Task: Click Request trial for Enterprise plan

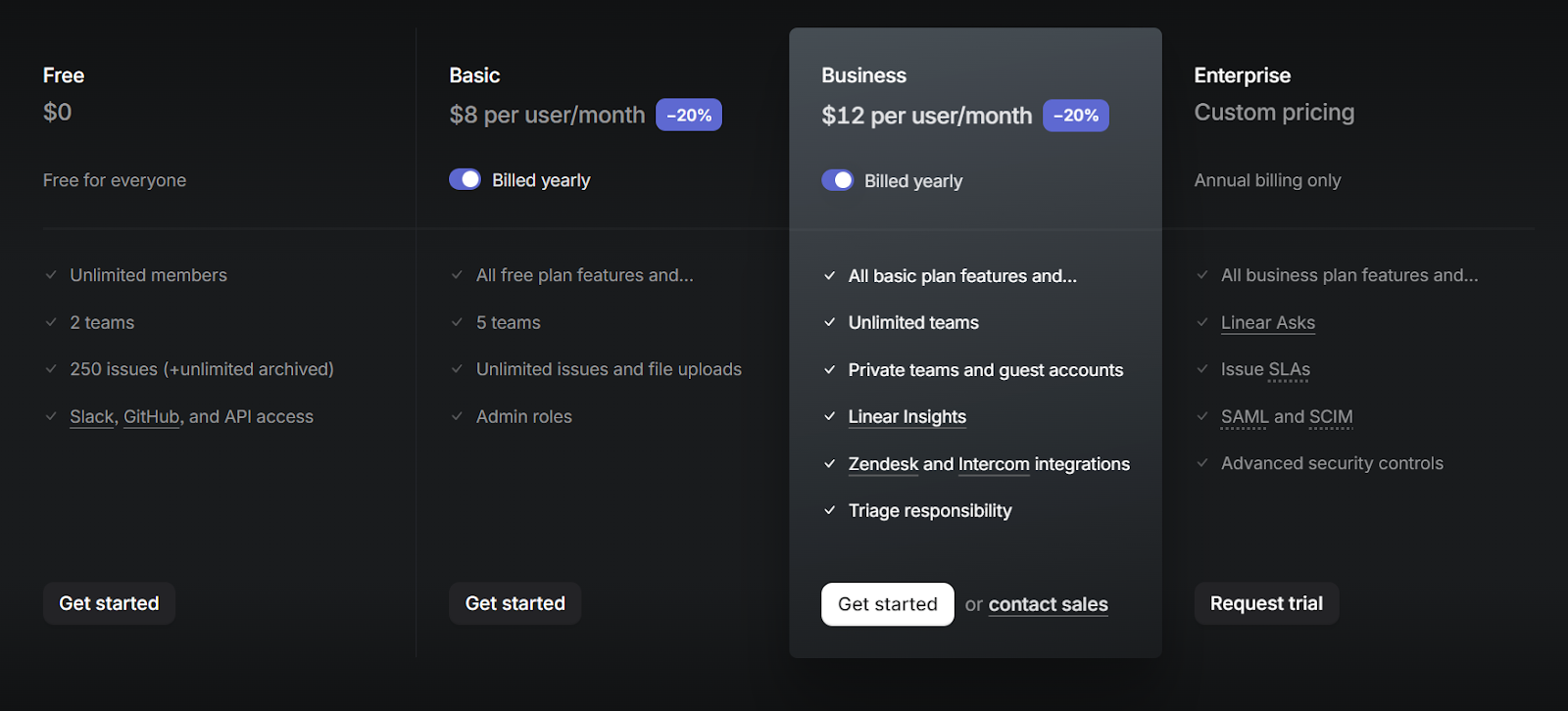Action: coord(1265,603)
